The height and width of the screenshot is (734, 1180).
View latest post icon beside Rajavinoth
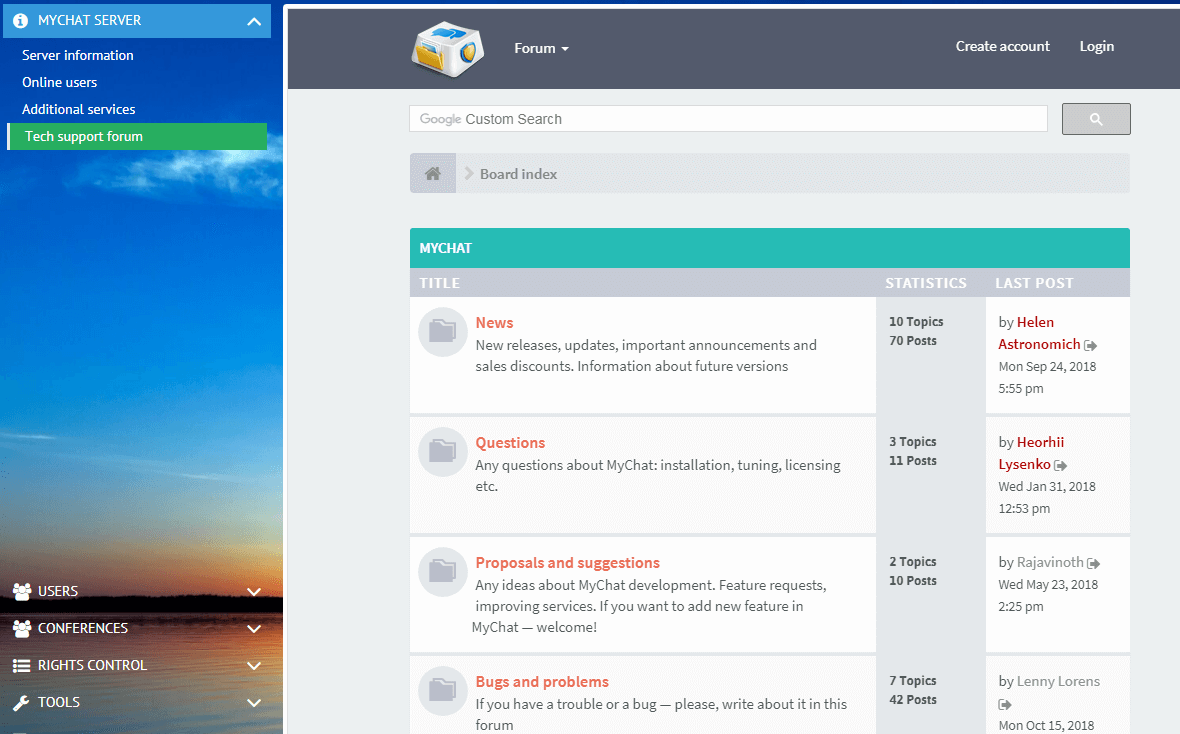pyautogui.click(x=1094, y=563)
